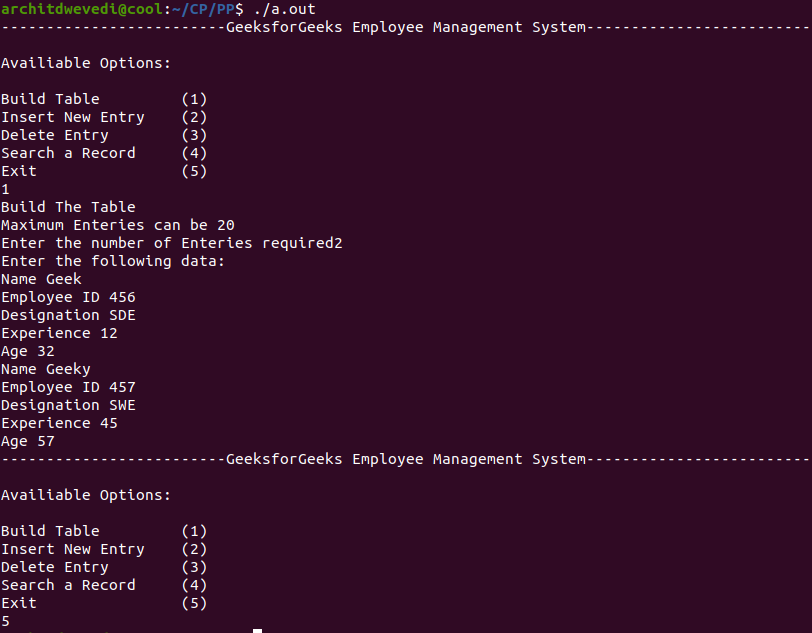812x633 pixels.
Task: Select the 'architdwevedi@cool' prompt username
Action: coord(82,9)
